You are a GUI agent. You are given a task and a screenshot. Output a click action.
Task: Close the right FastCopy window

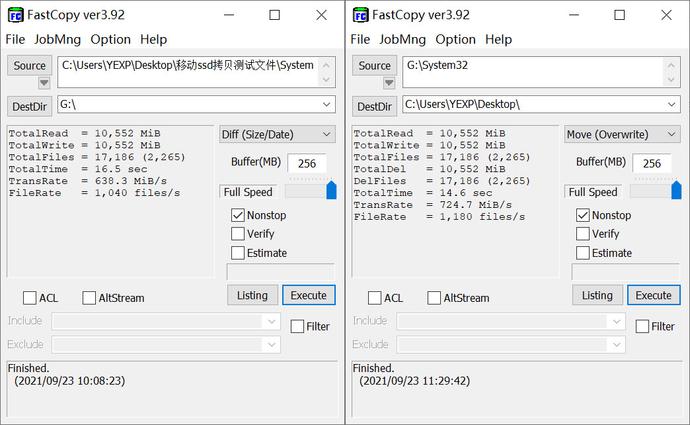pyautogui.click(x=666, y=15)
